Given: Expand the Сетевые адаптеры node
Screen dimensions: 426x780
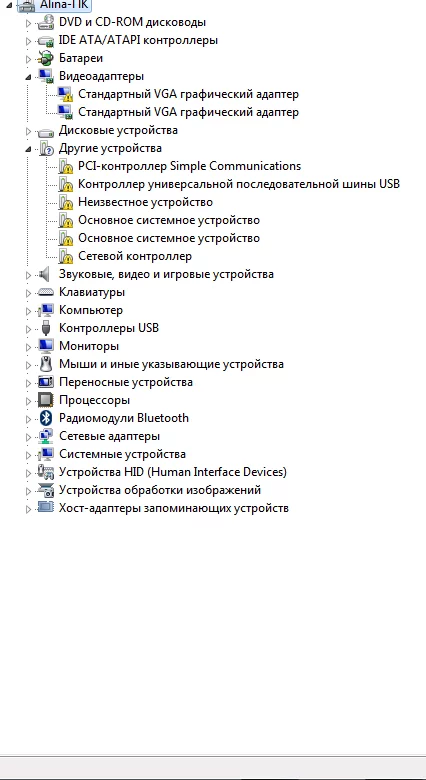Looking at the screenshot, I should [x=28, y=437].
